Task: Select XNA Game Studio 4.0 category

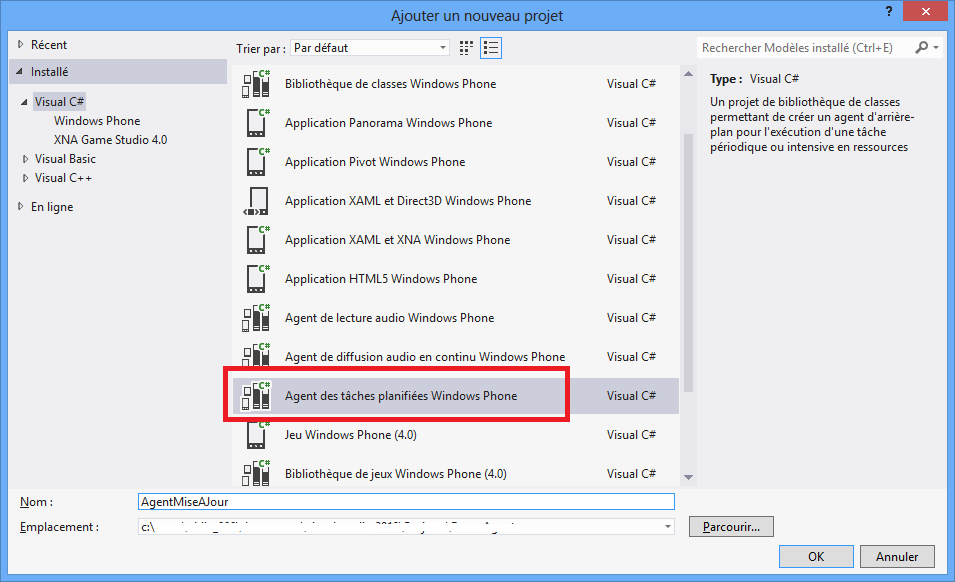Action: (110, 140)
